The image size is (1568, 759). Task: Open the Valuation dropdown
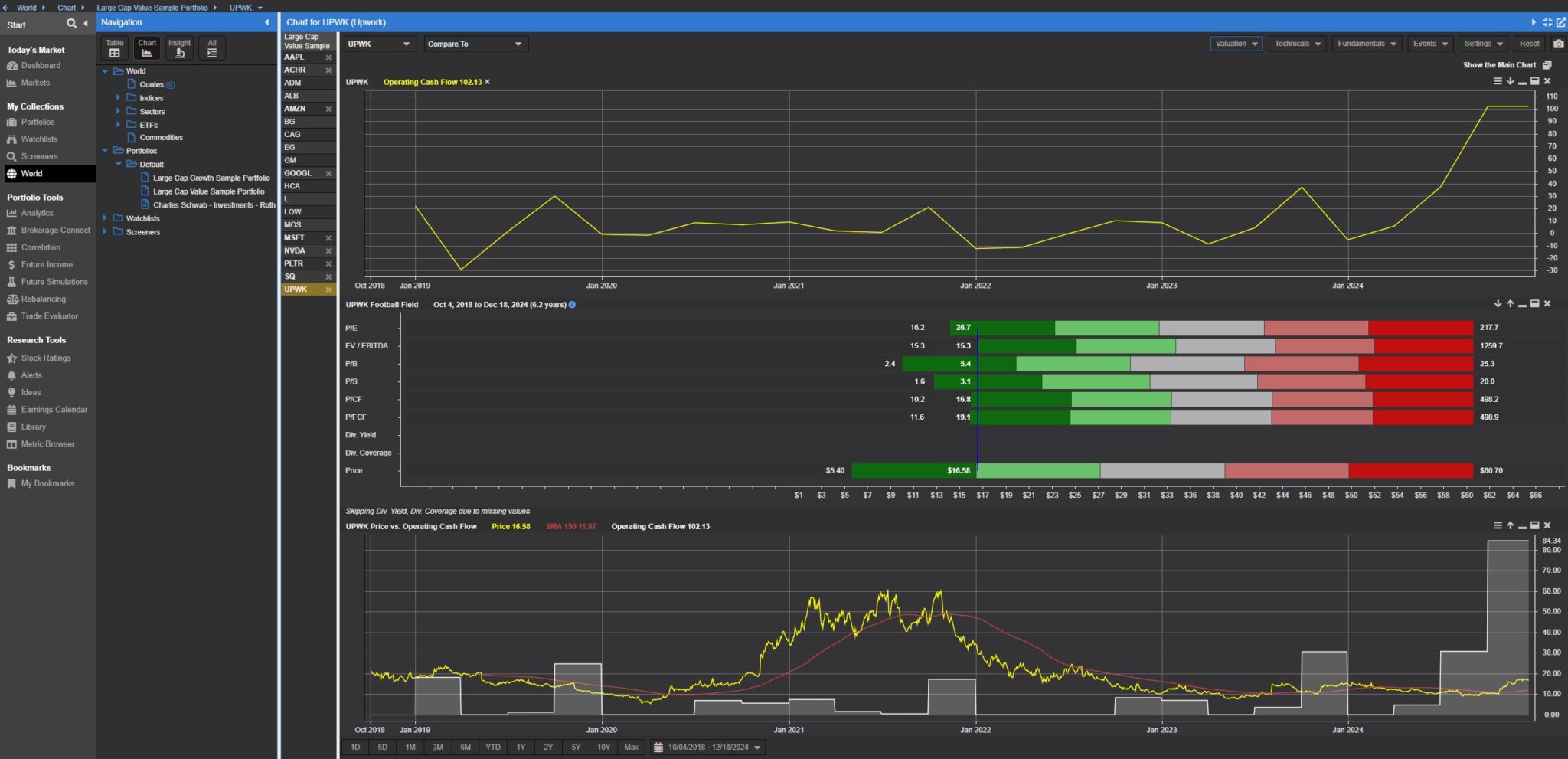1236,44
